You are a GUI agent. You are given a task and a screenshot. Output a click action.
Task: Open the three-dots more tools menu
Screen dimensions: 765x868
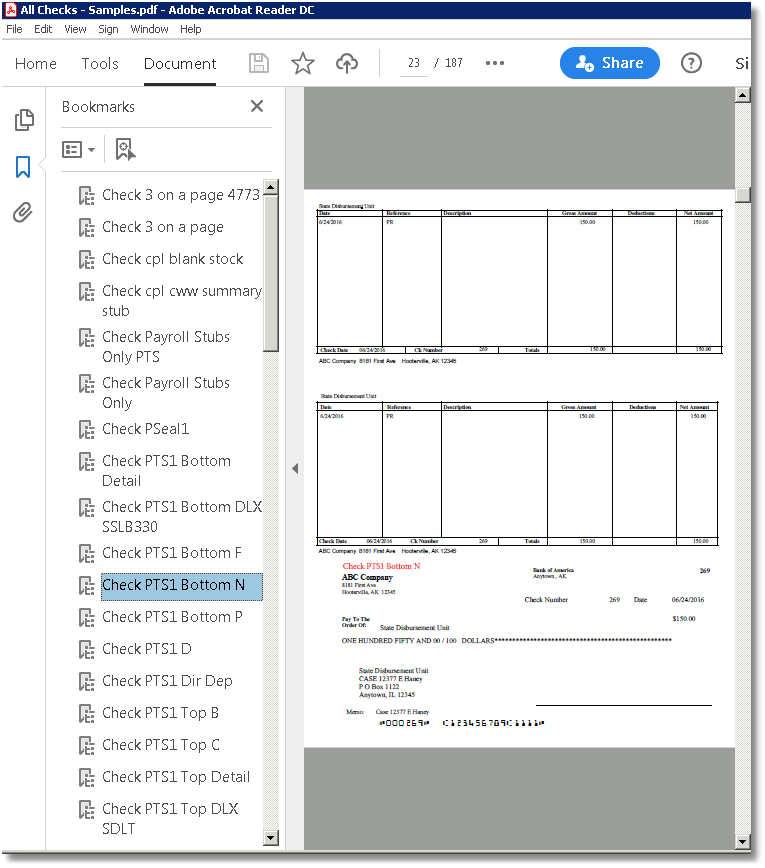[x=495, y=63]
